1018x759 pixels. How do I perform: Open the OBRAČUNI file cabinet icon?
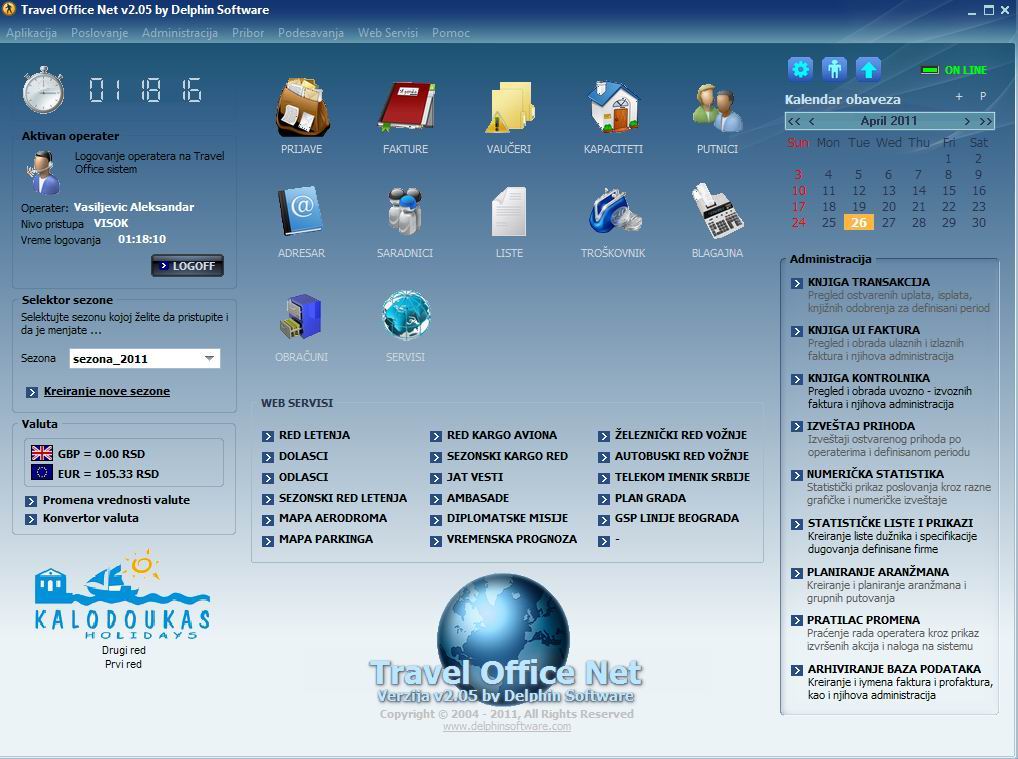click(x=301, y=316)
